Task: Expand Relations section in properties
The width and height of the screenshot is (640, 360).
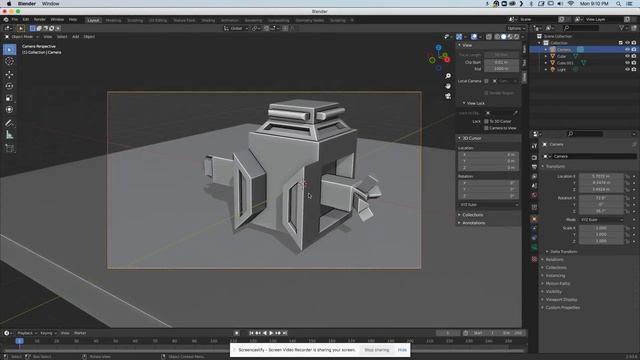Action: (543, 260)
